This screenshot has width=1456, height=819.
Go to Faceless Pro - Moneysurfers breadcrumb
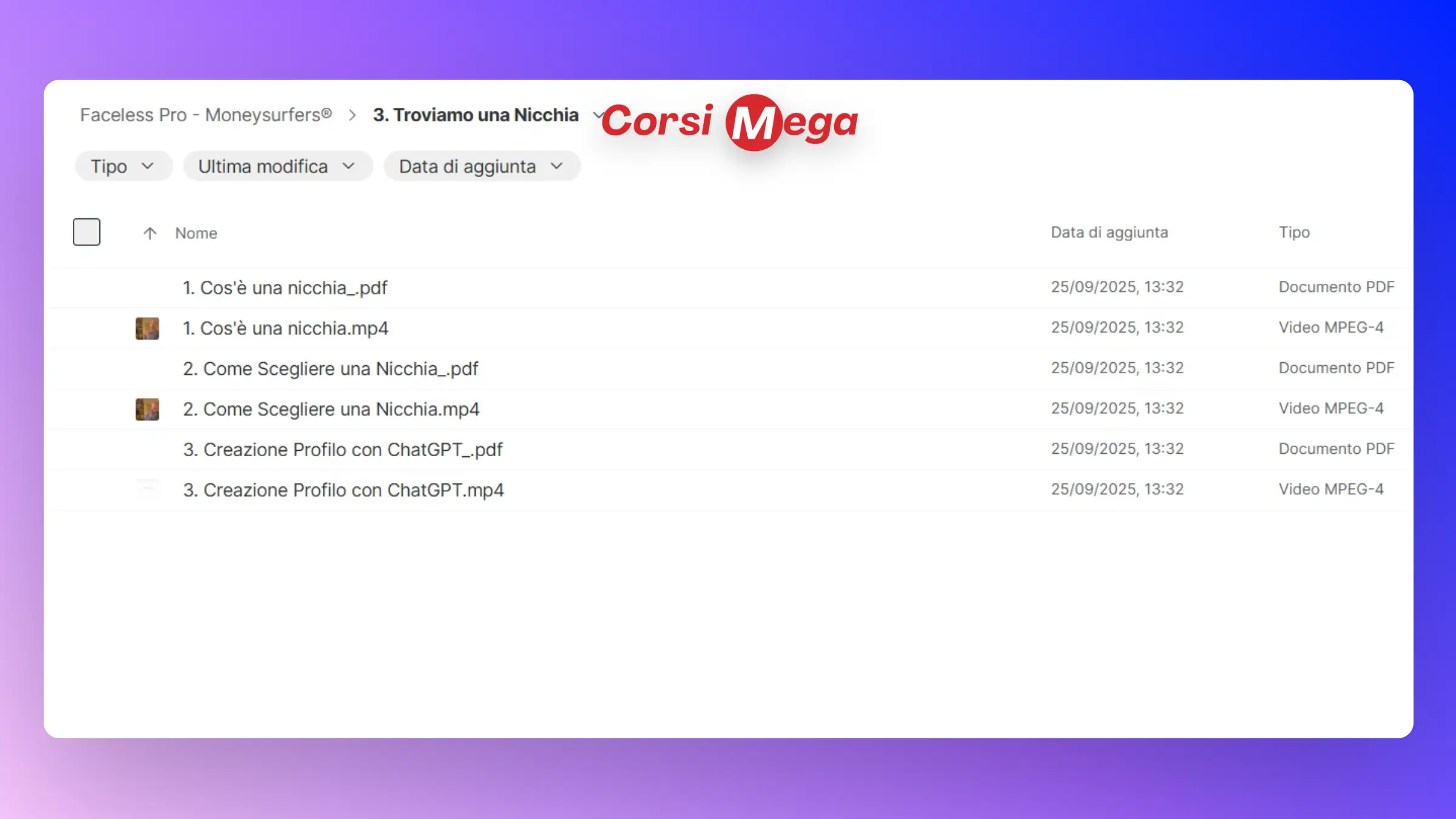click(x=206, y=115)
